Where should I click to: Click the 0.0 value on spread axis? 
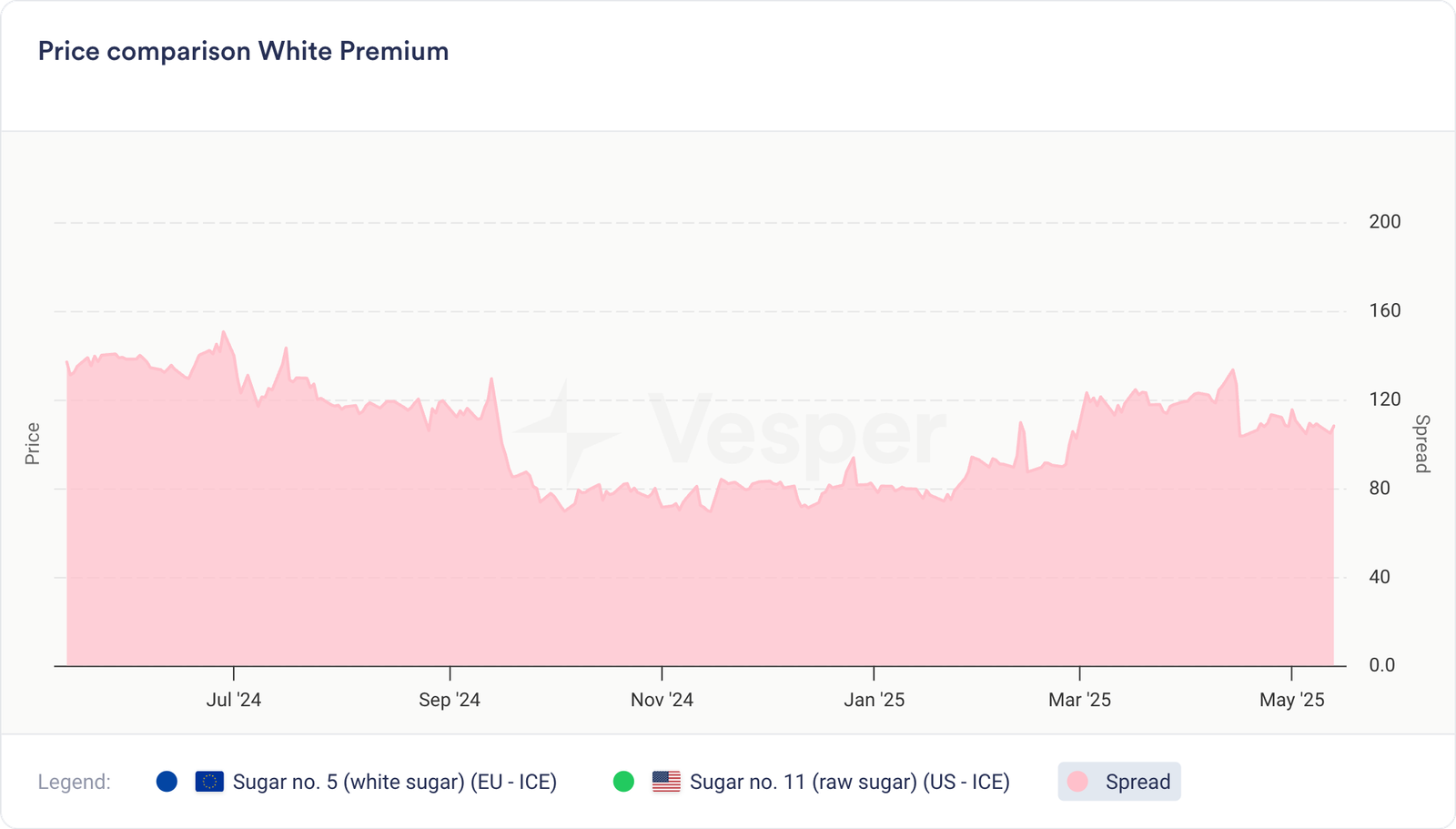click(x=1381, y=665)
